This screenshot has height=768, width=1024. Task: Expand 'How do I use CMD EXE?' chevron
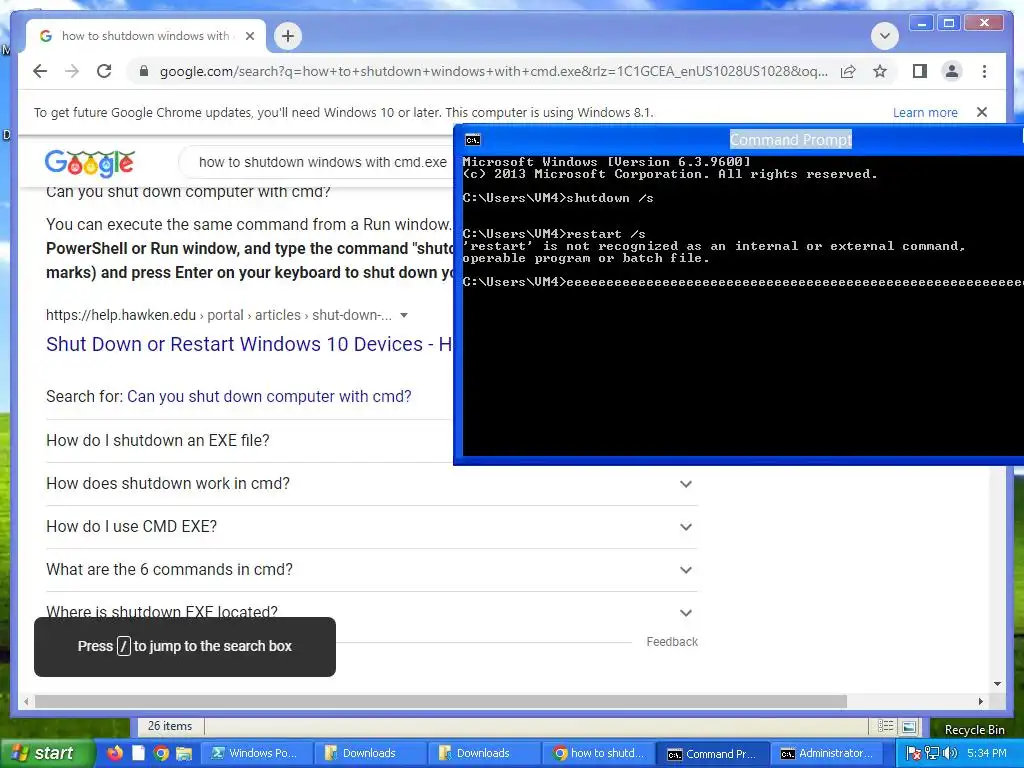click(686, 527)
